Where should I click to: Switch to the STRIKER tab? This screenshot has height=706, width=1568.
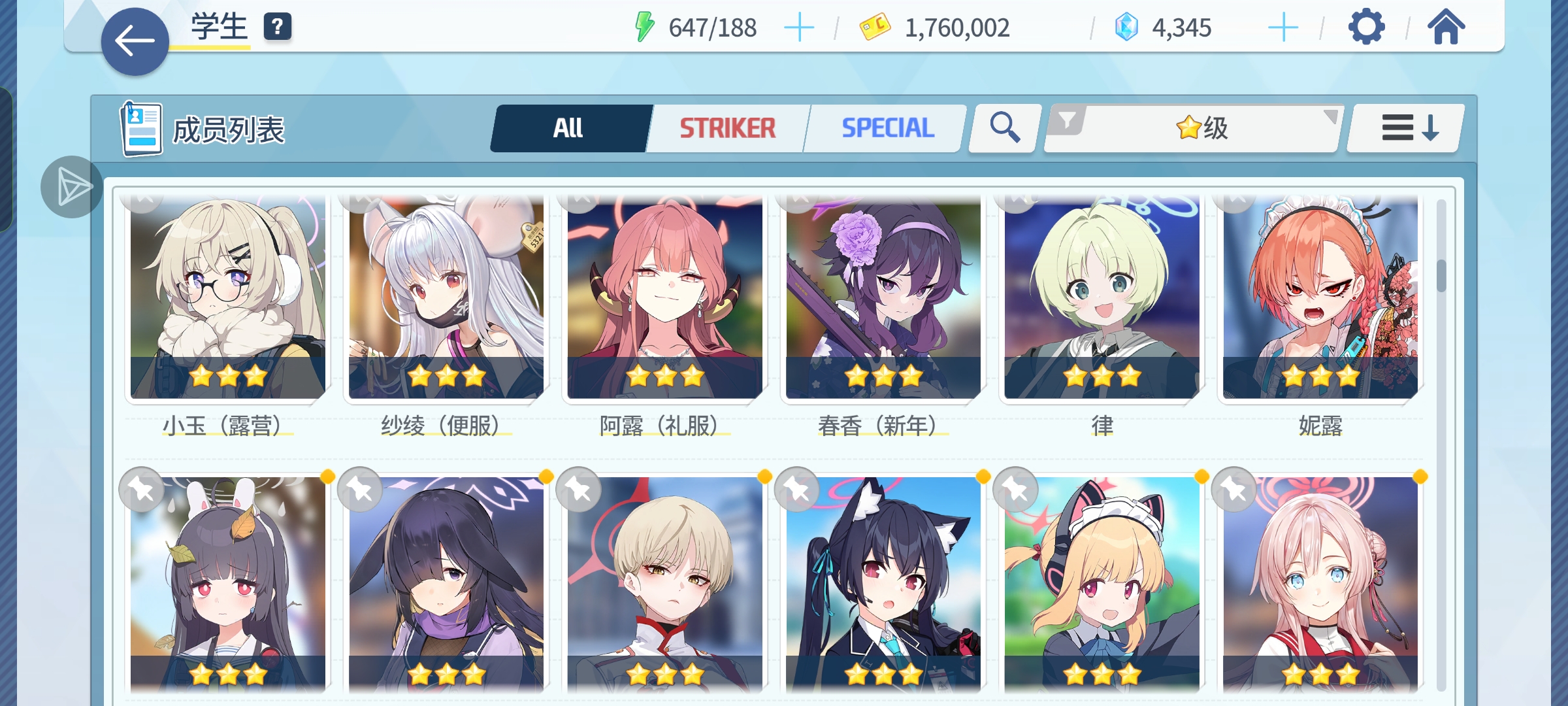click(x=728, y=128)
